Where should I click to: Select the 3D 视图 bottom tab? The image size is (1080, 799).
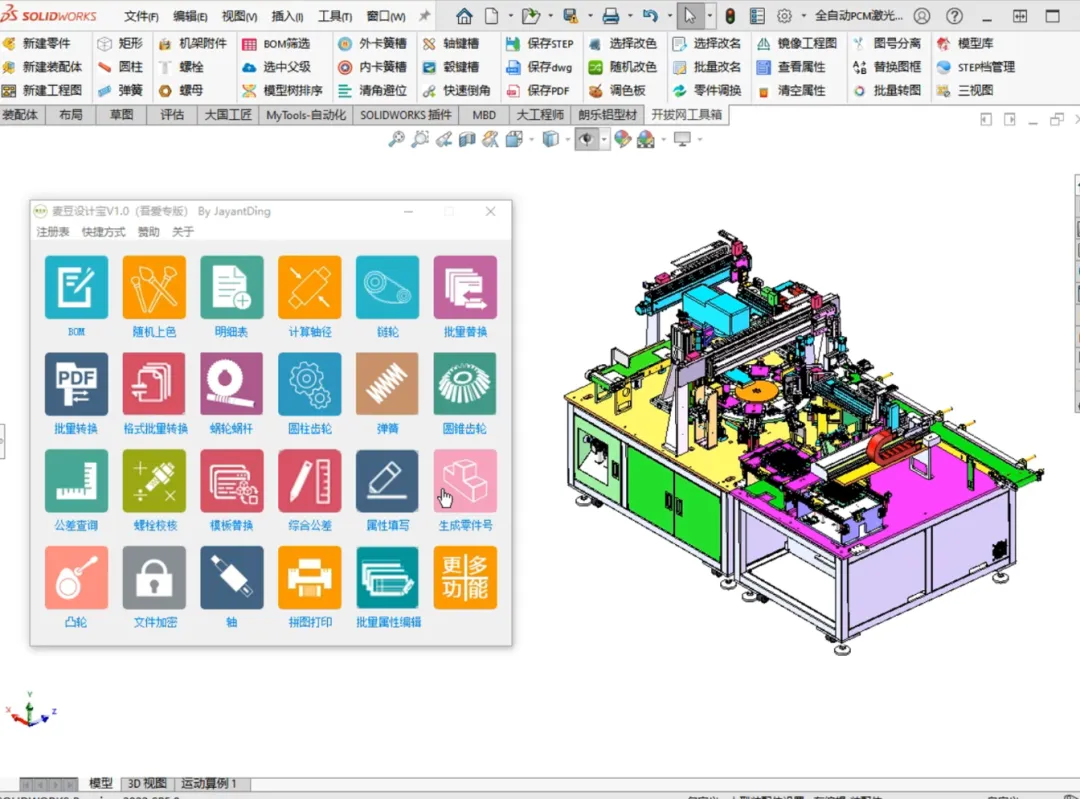(147, 783)
